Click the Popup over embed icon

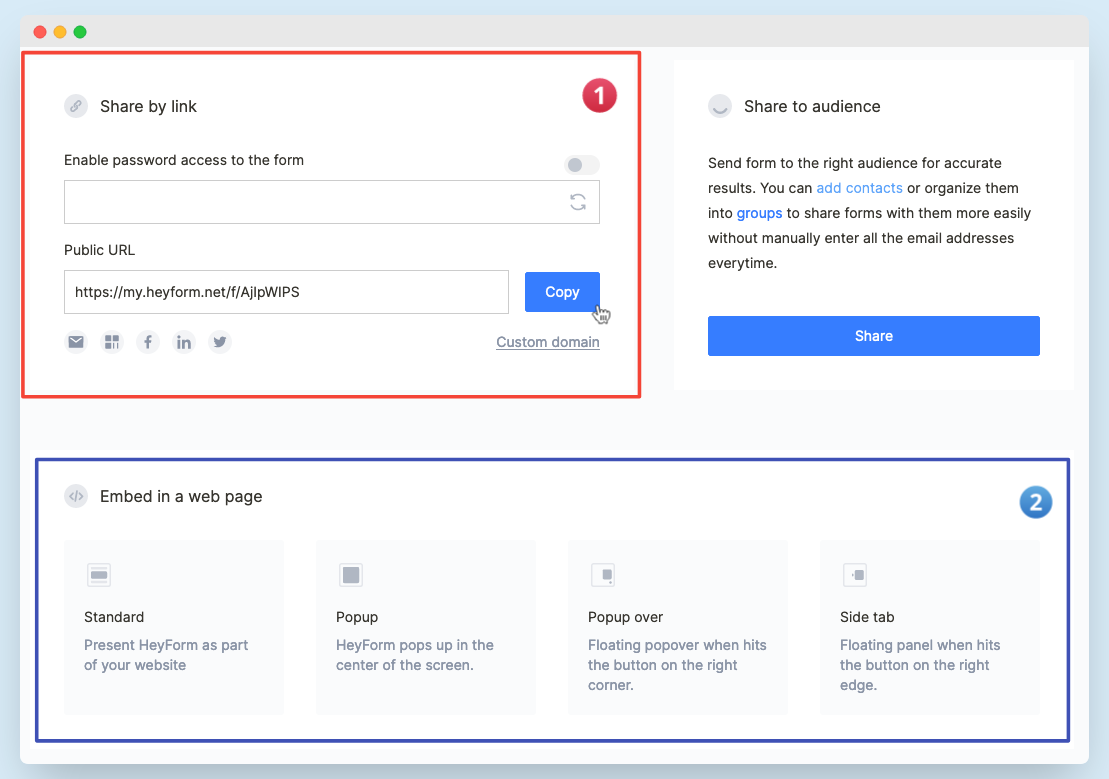[603, 575]
